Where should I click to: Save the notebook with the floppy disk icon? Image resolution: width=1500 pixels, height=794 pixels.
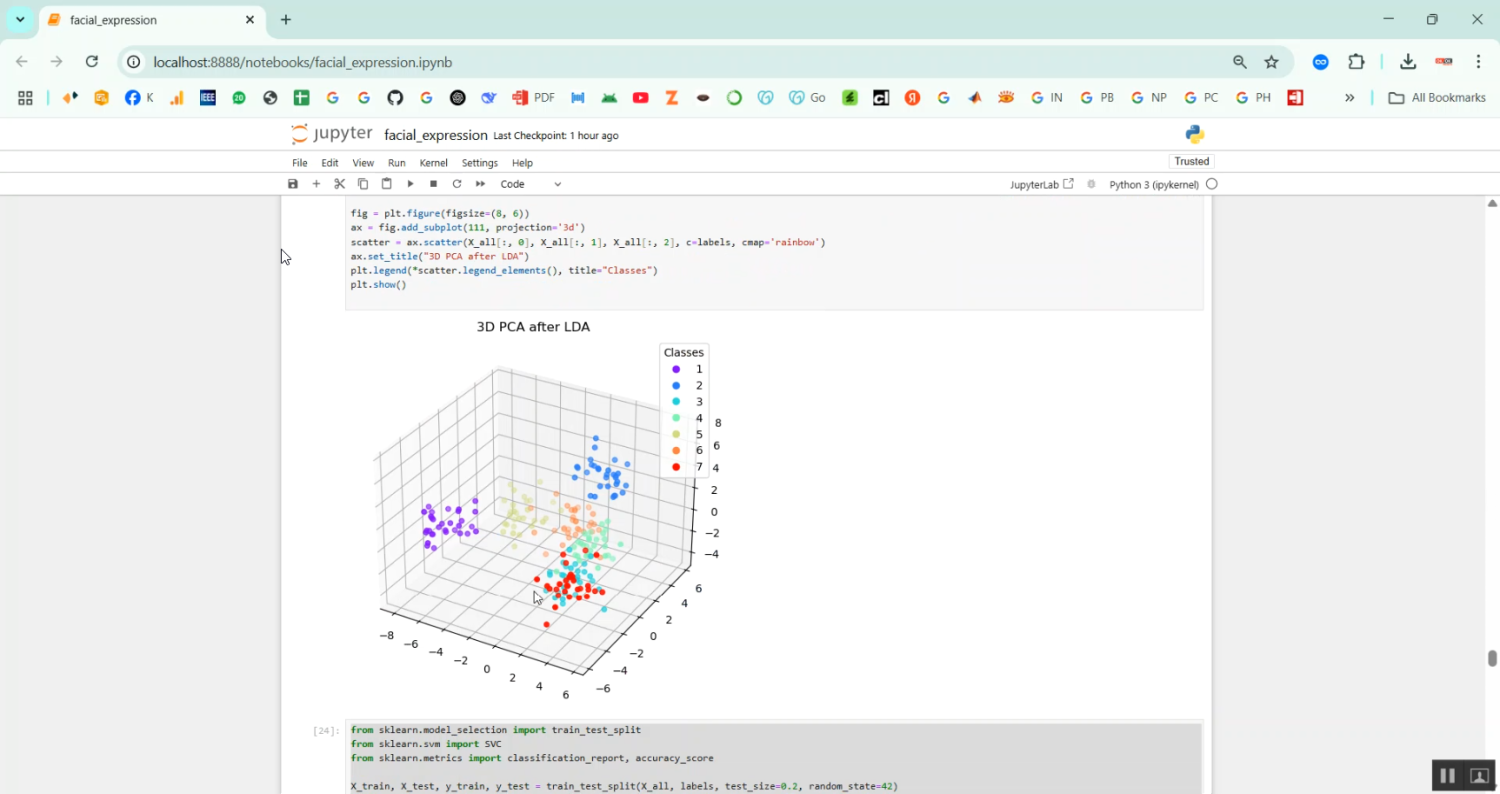point(293,184)
